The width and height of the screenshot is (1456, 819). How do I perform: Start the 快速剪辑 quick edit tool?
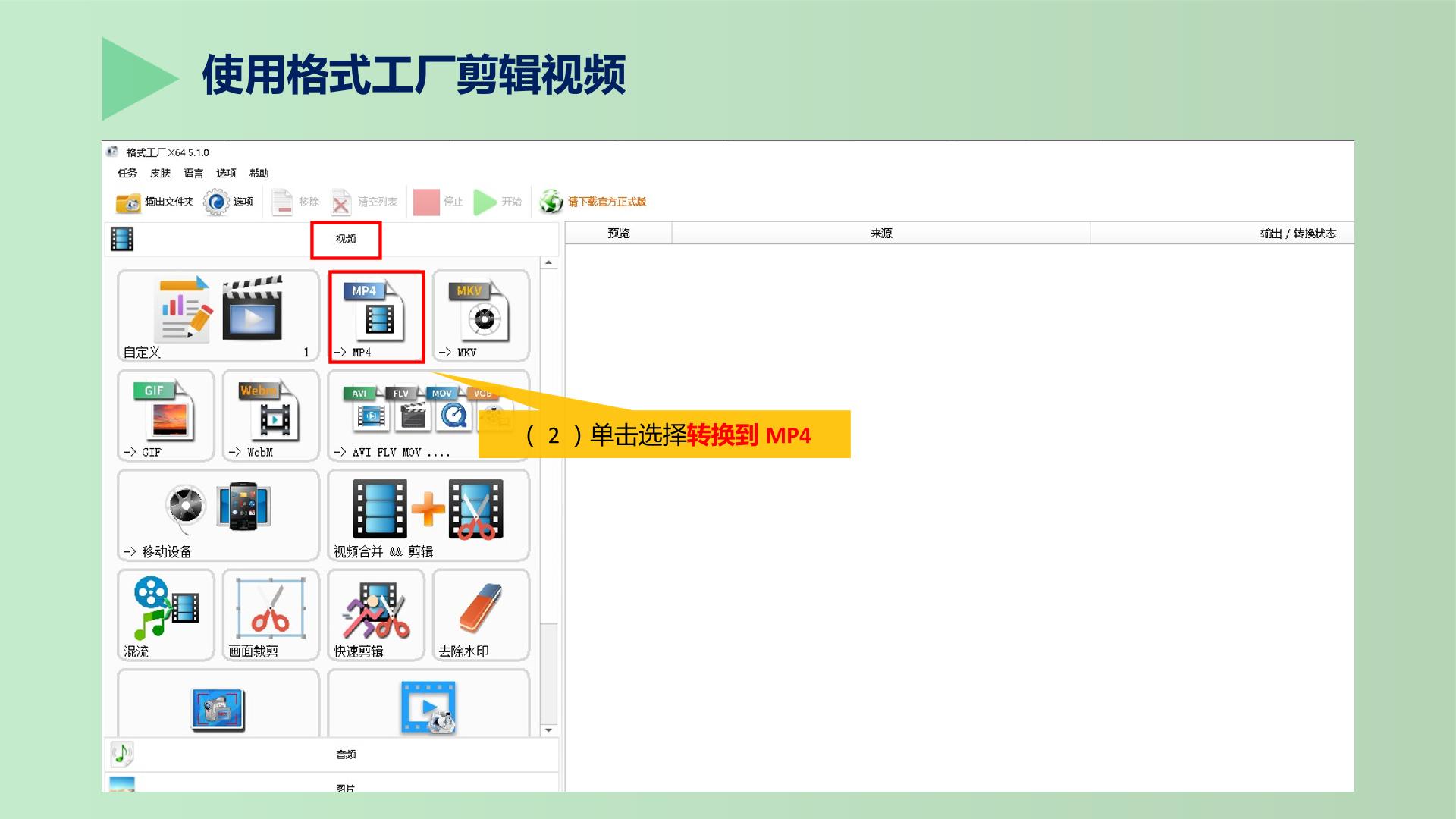[375, 615]
